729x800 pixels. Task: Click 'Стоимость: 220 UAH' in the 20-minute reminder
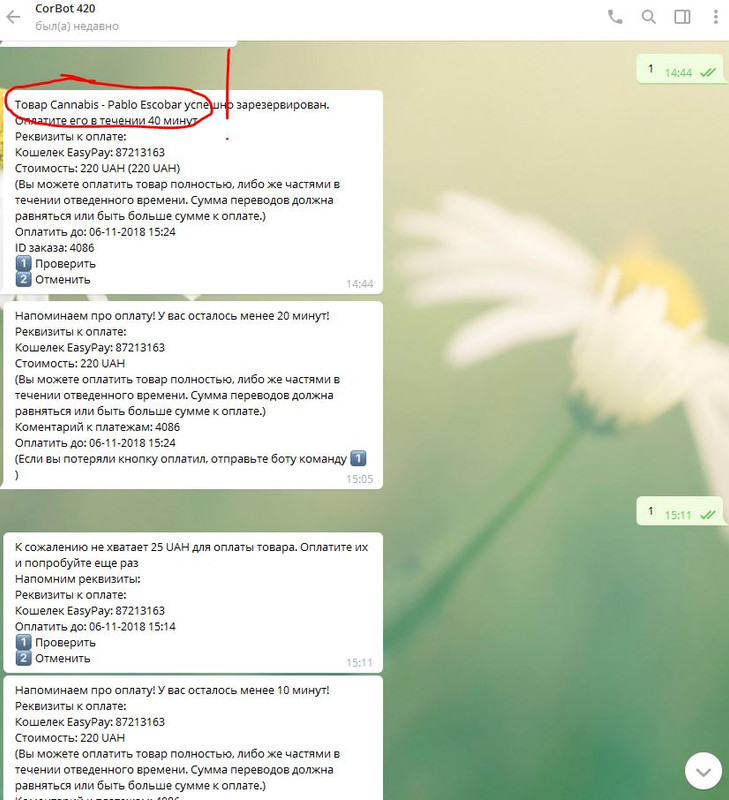pos(70,364)
